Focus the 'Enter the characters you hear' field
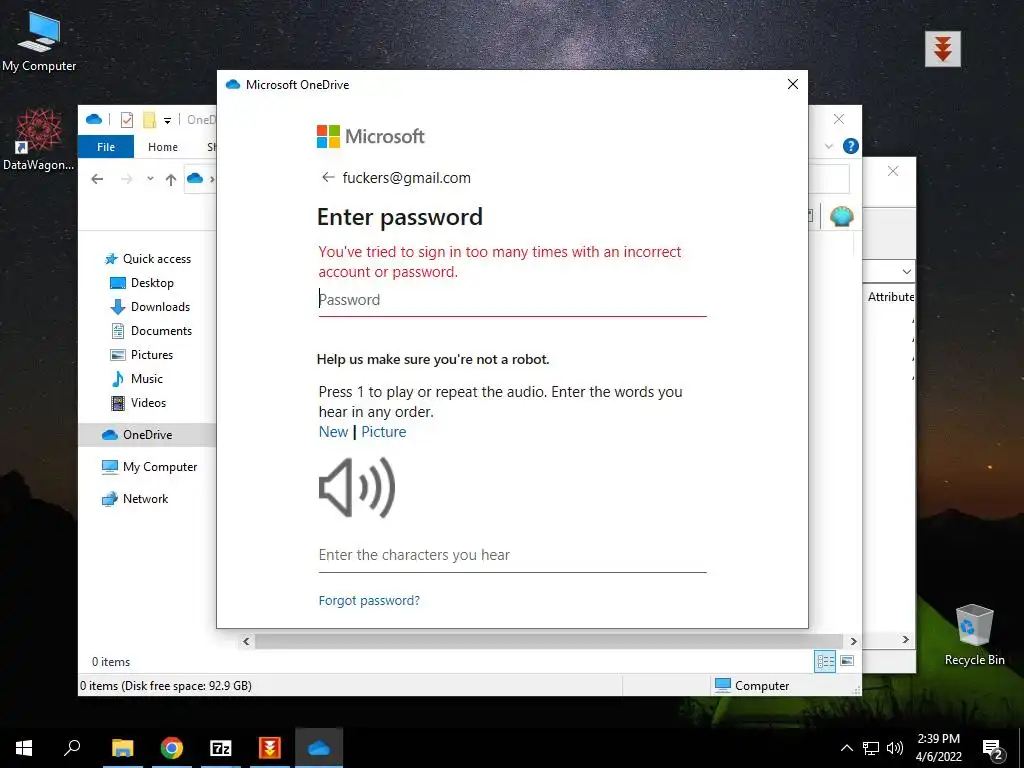Screen dimensions: 1024x768 click(x=512, y=555)
